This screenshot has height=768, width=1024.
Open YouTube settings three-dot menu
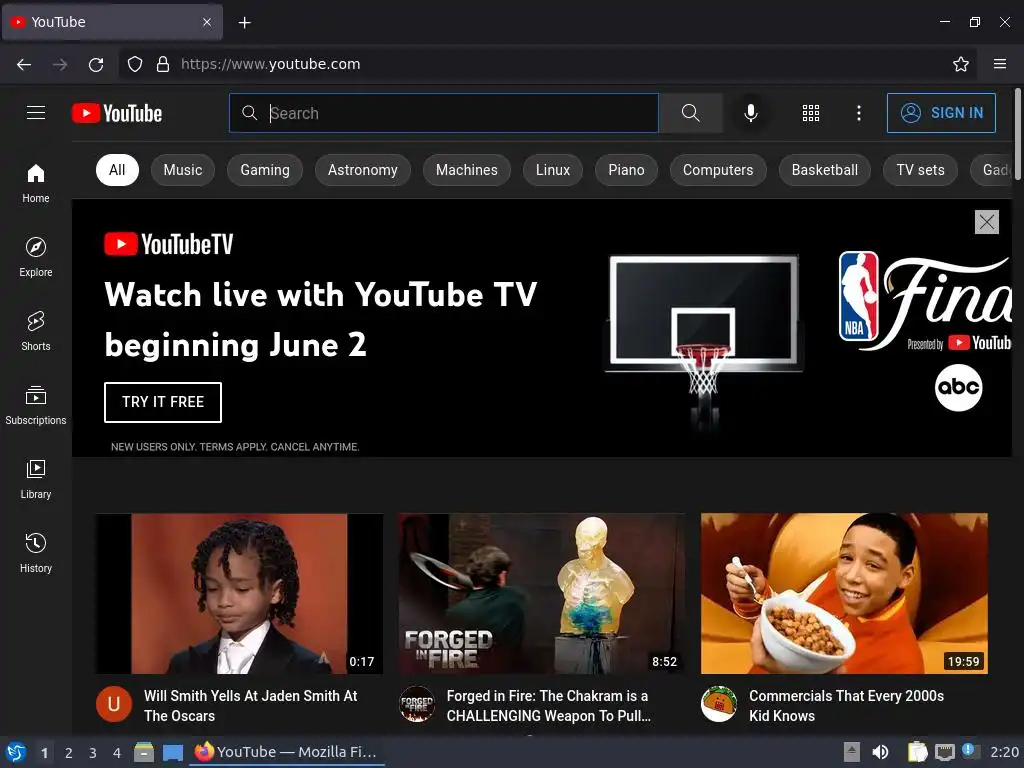tap(859, 113)
